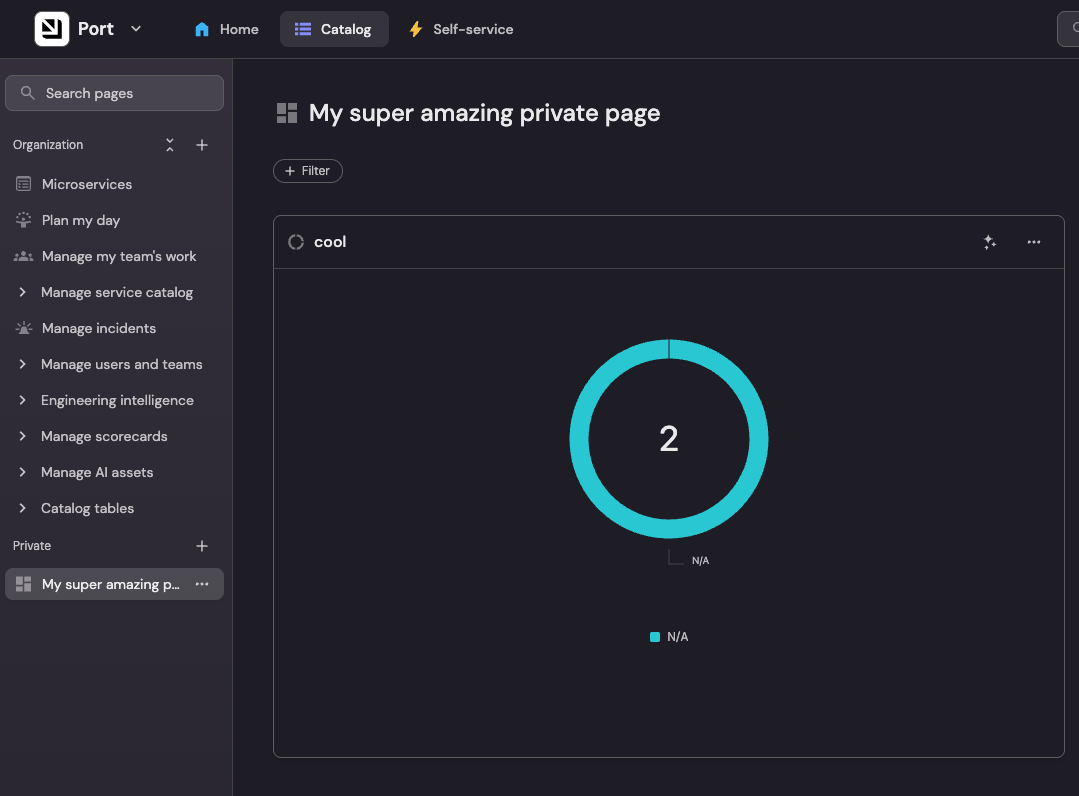Click the dashboard icon in Private page row

click(23, 584)
